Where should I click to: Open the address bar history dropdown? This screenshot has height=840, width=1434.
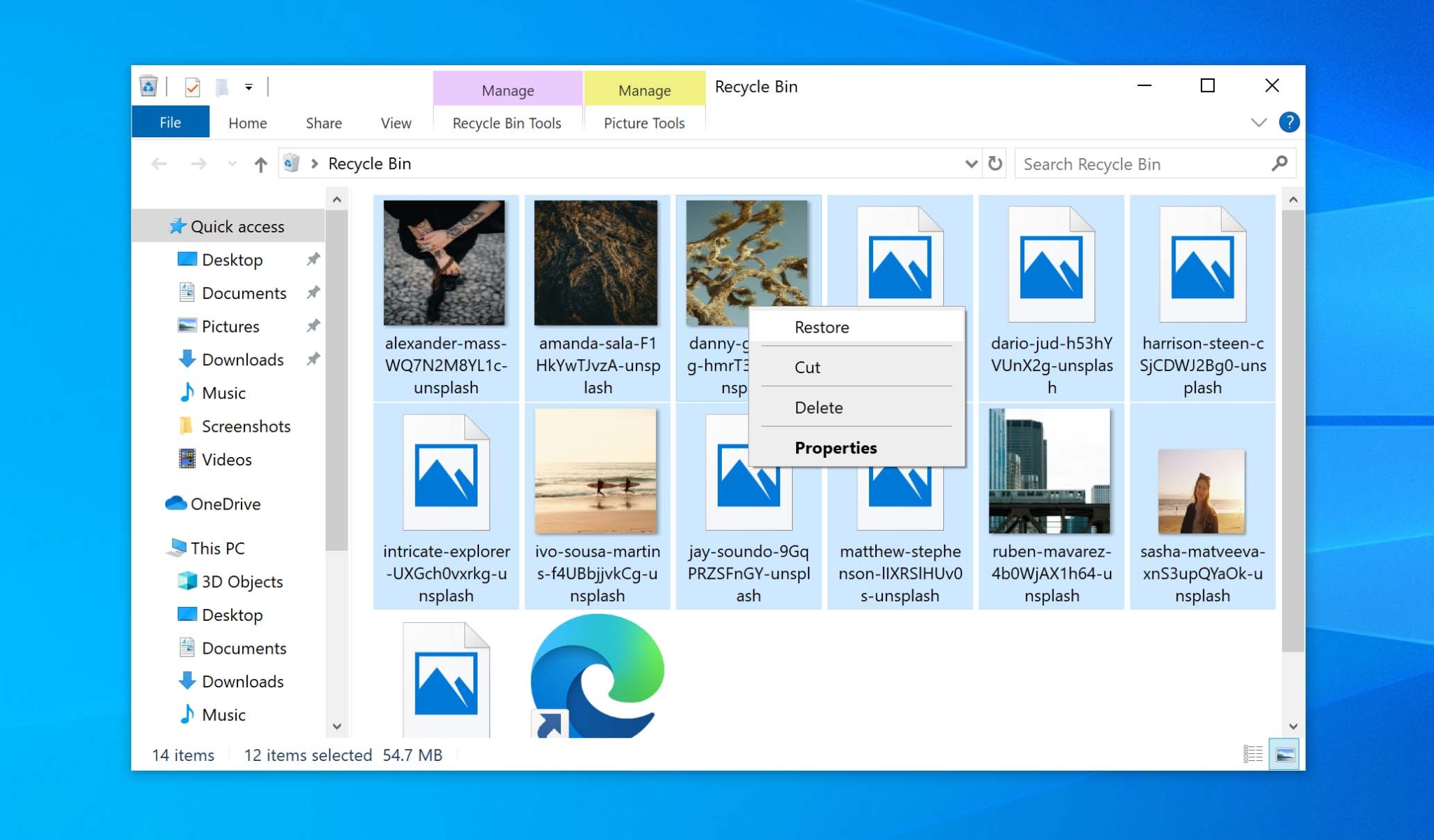pyautogui.click(x=970, y=163)
